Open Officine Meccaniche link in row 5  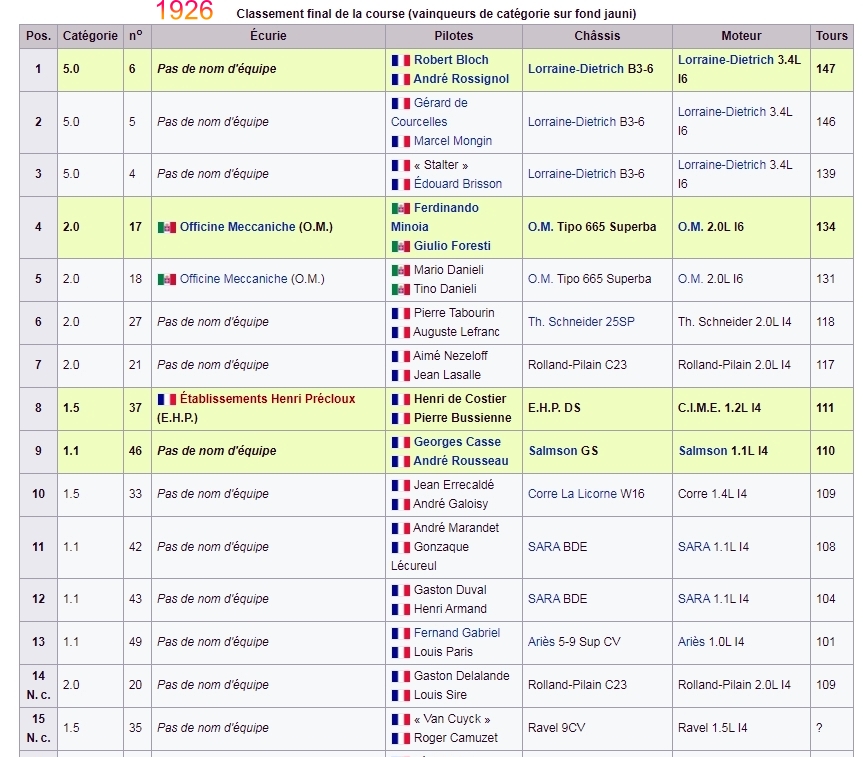tap(233, 279)
